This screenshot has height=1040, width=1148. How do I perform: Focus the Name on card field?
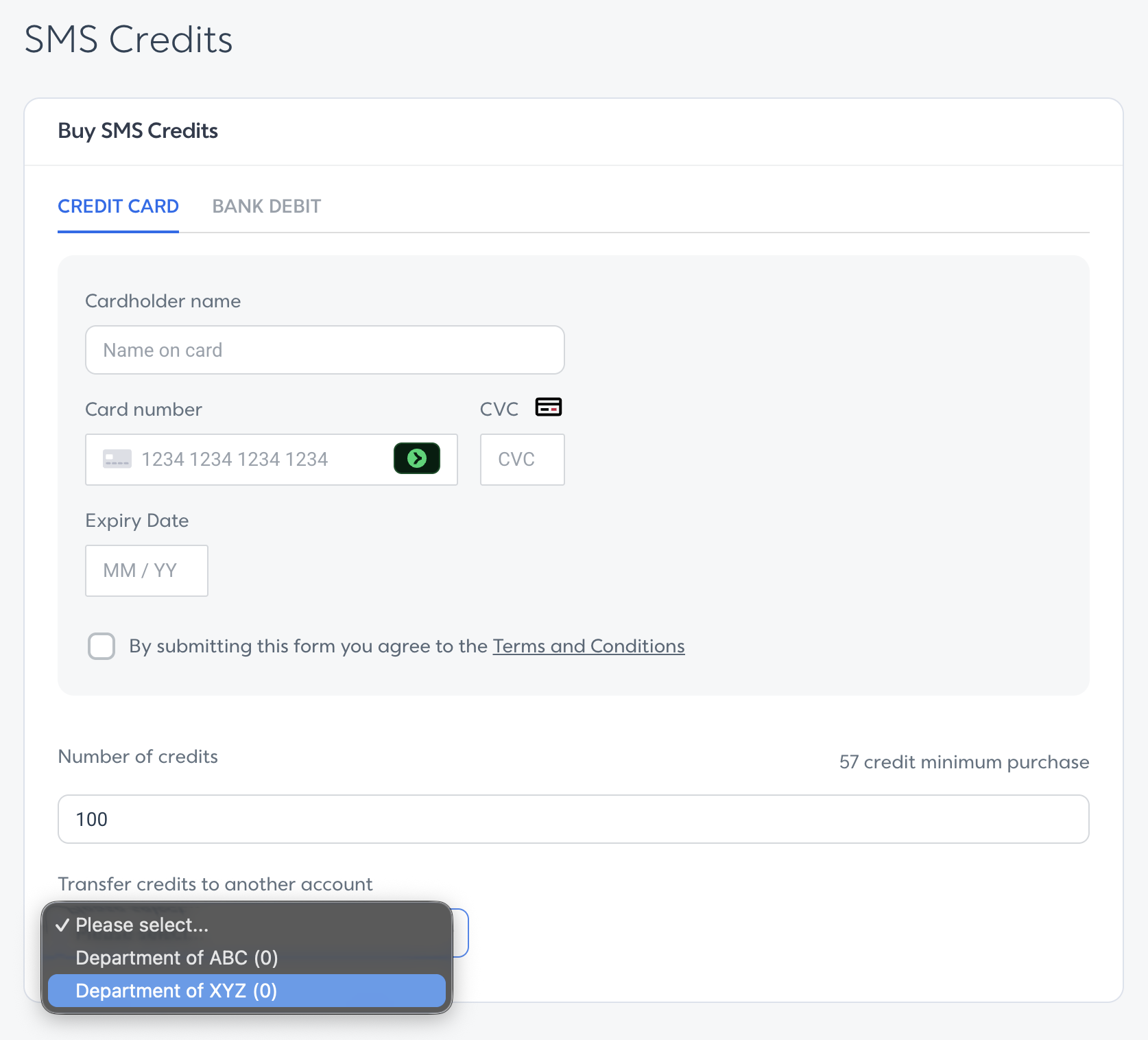pyautogui.click(x=325, y=350)
